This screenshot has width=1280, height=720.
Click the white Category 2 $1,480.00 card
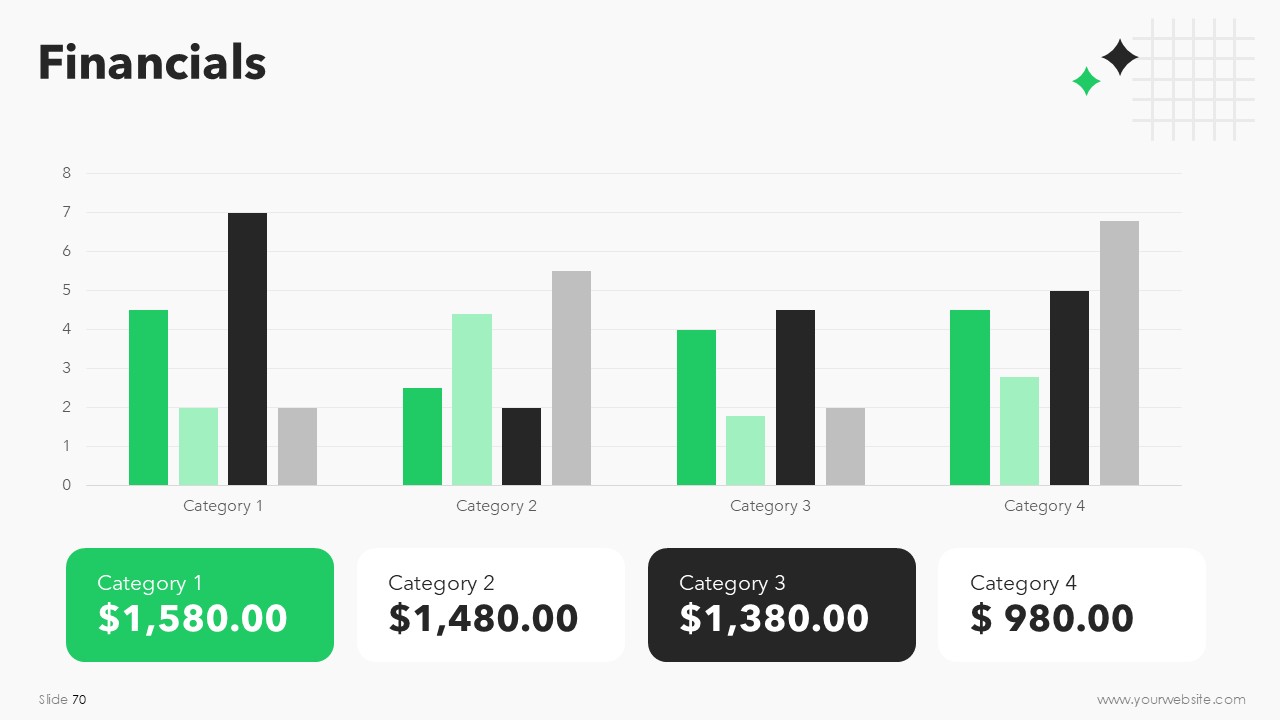coord(491,605)
